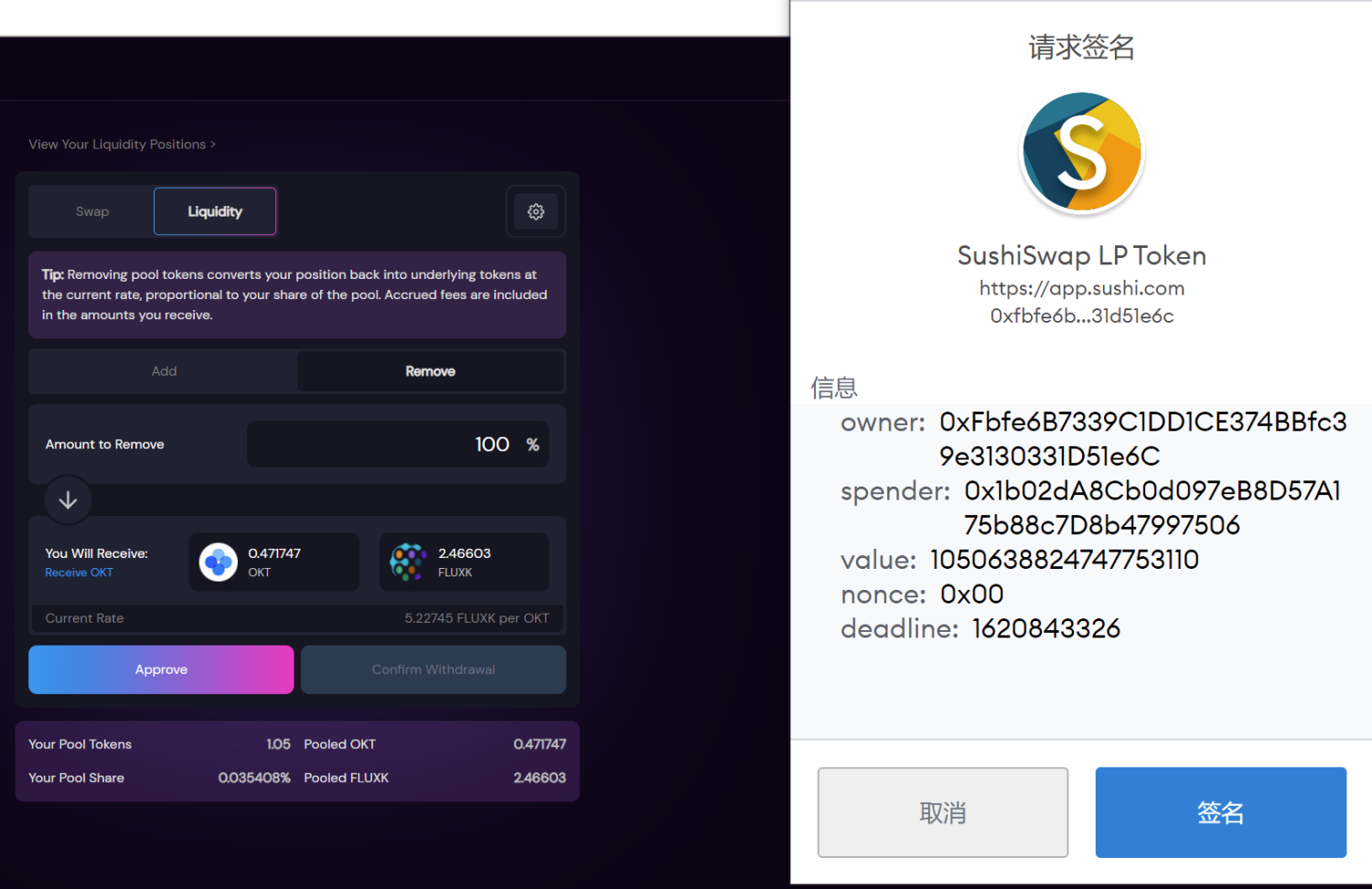Click the 信息 section label
The width and height of the screenshot is (1372, 889).
tap(834, 388)
